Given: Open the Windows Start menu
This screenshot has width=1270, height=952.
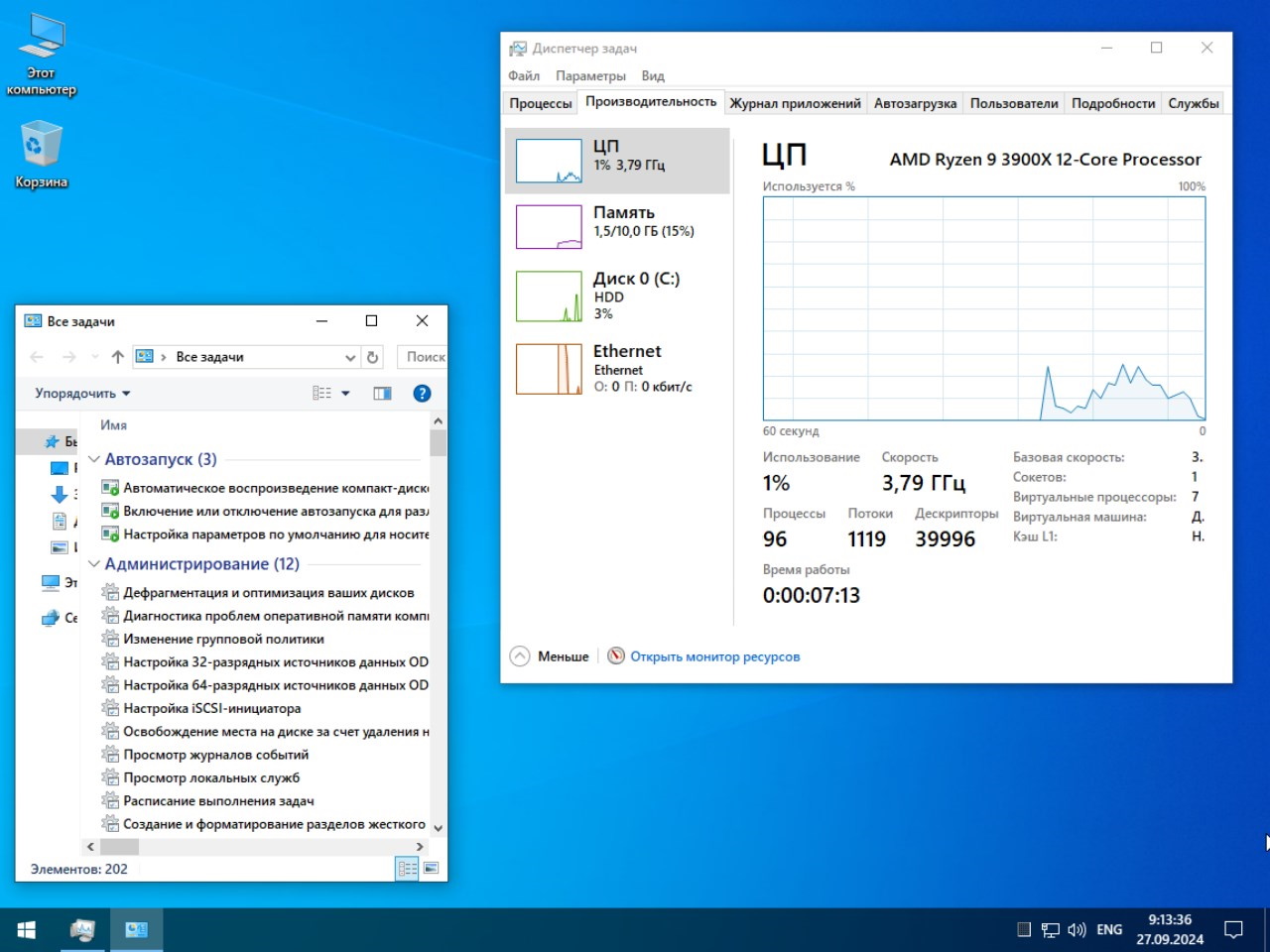Looking at the screenshot, I should point(27,929).
